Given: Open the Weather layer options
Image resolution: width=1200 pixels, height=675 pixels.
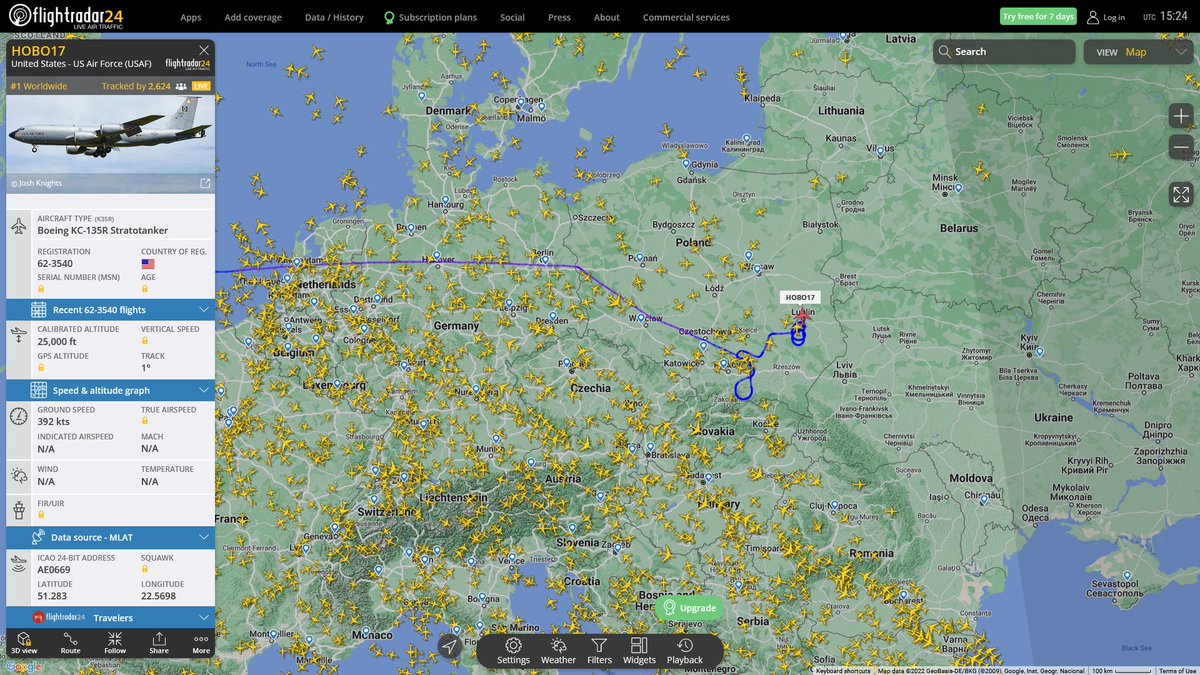Looking at the screenshot, I should coord(558,651).
